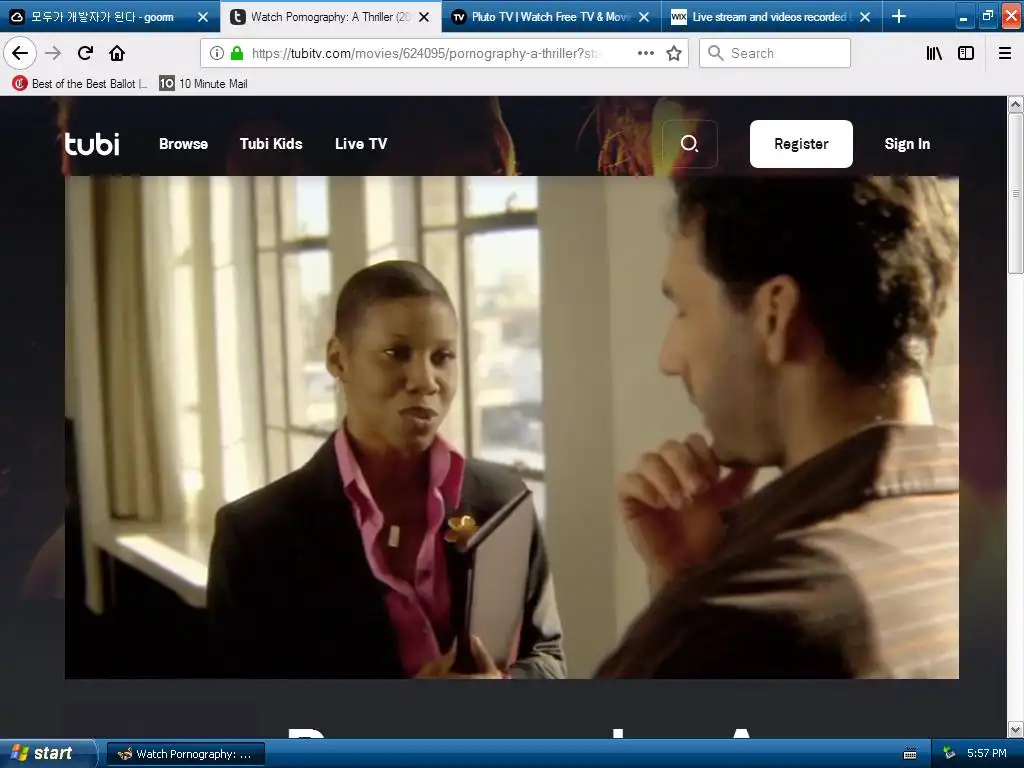Click the keyboard icon in system tray

click(910, 754)
